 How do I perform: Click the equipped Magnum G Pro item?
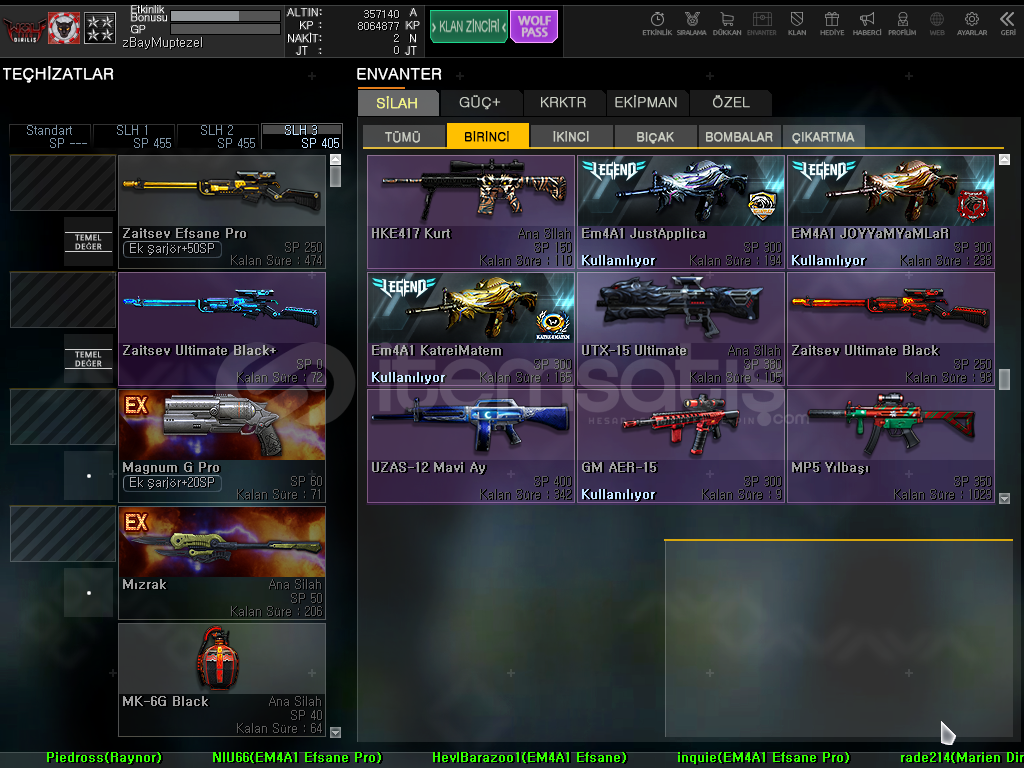point(222,446)
